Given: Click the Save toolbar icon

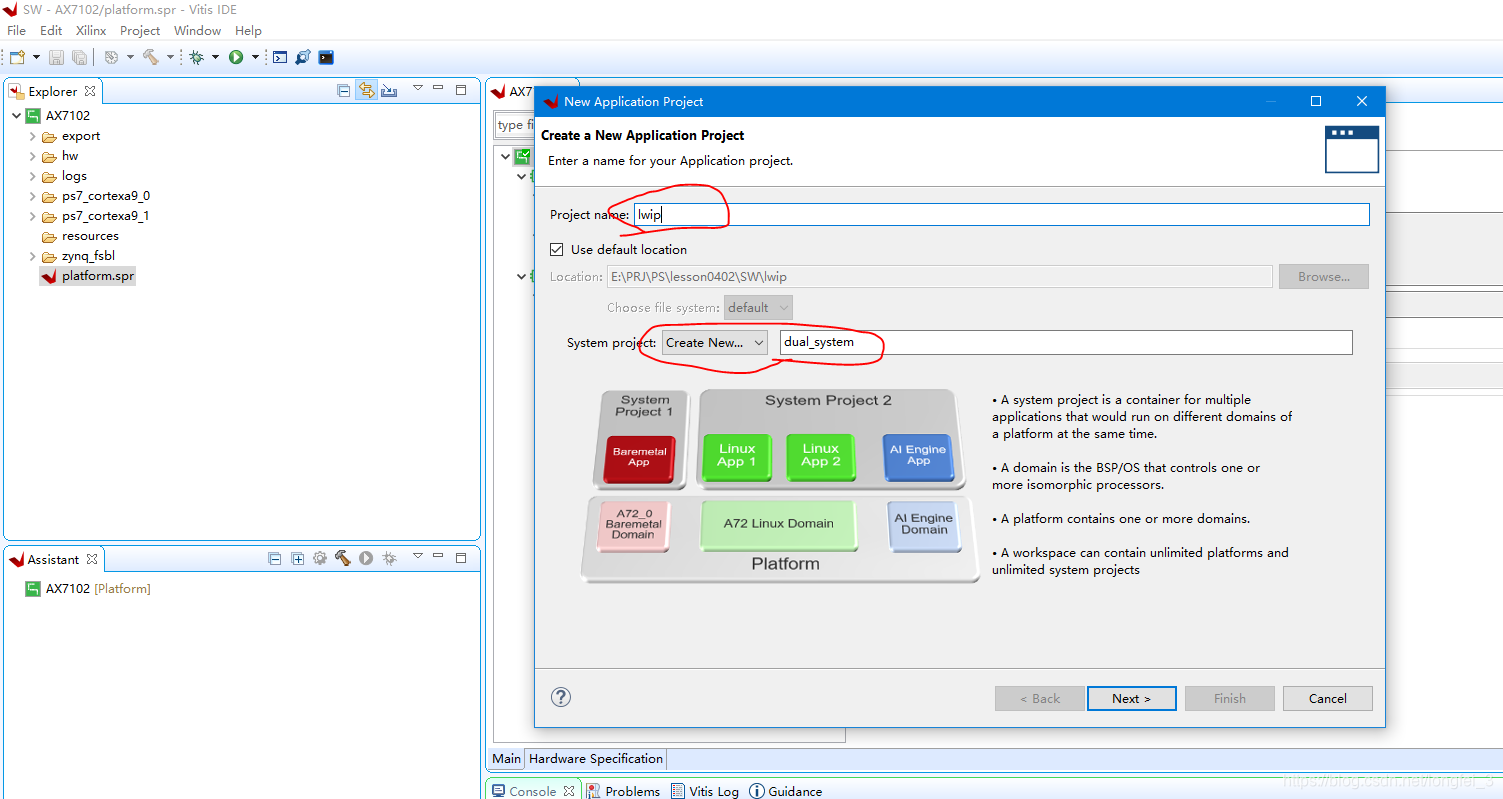Looking at the screenshot, I should click(57, 58).
